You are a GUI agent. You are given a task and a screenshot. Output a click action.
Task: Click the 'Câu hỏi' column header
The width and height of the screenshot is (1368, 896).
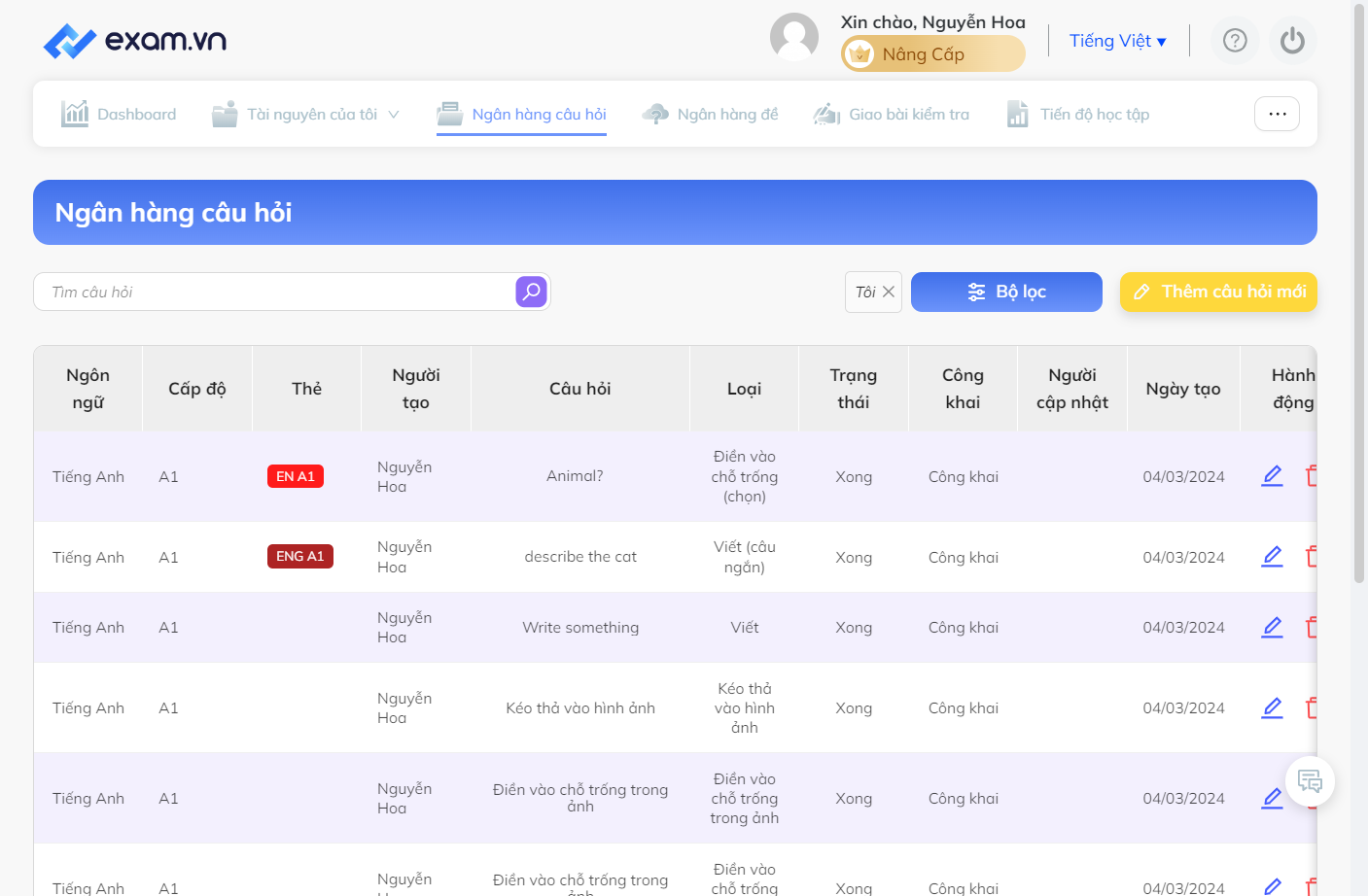pos(580,389)
